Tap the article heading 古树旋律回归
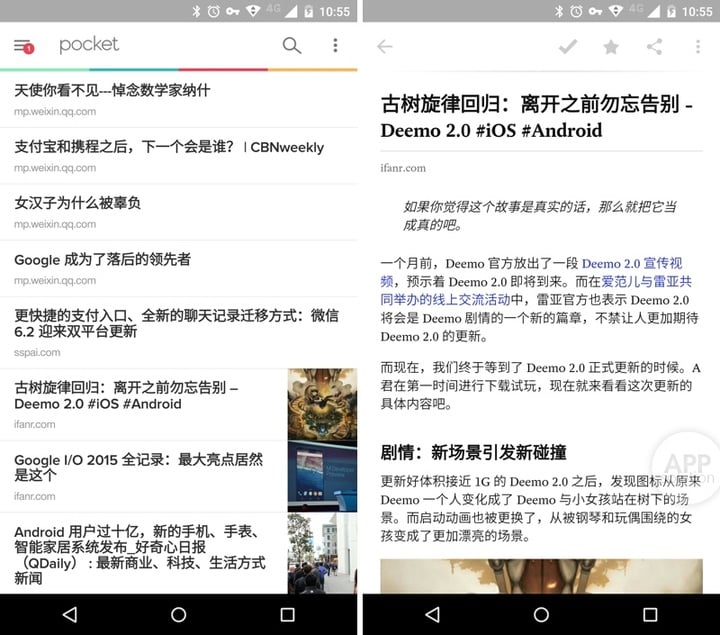 [x=537, y=117]
